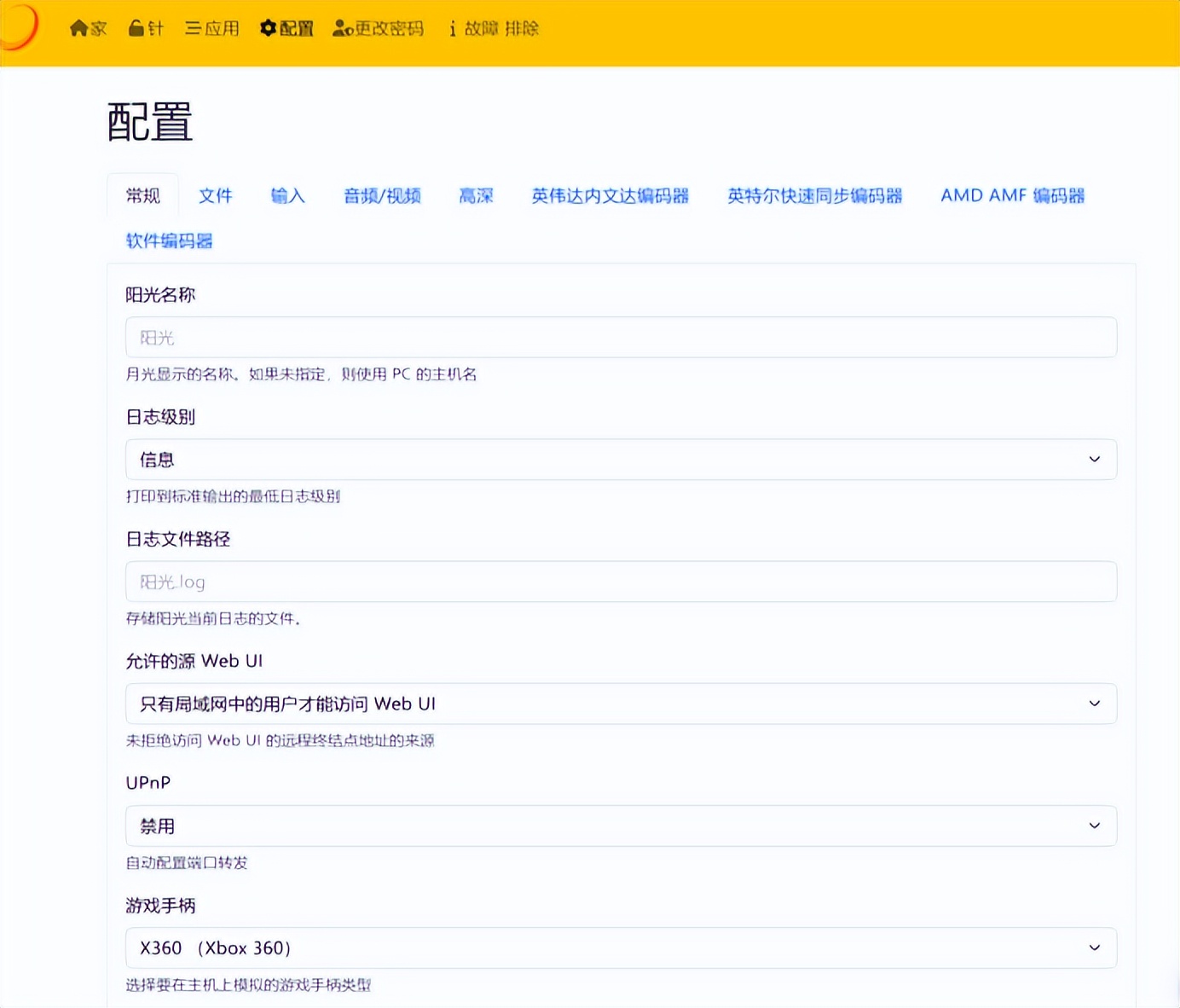Click the 日志文件路径 text field

click(621, 582)
